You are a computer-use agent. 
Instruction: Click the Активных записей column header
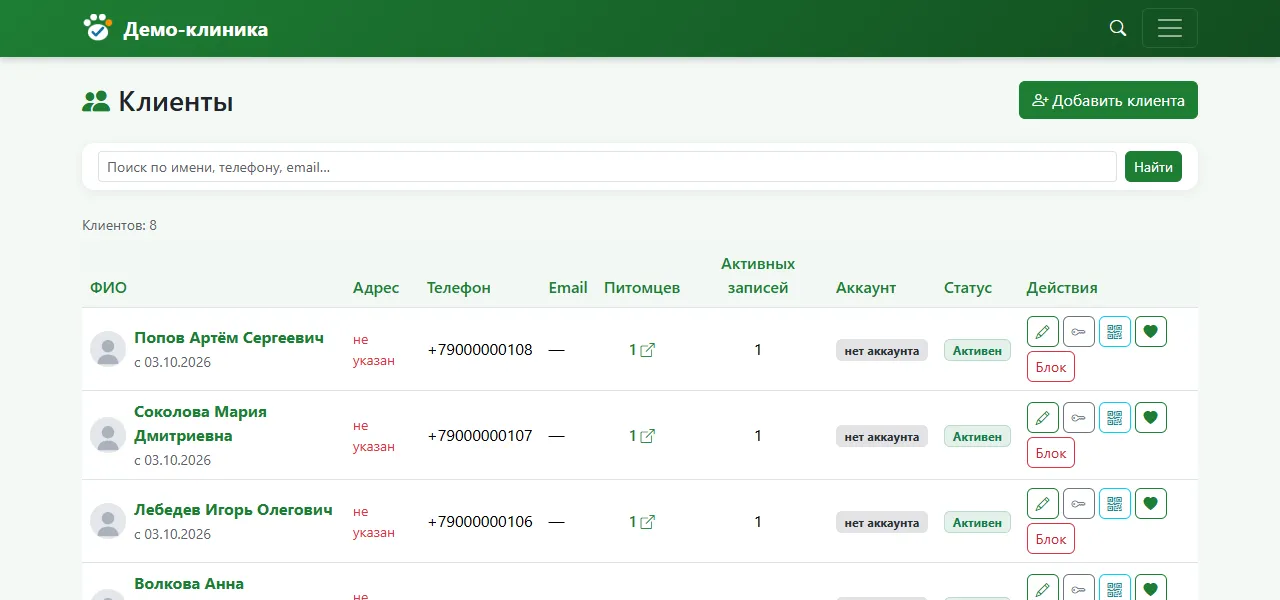point(758,276)
